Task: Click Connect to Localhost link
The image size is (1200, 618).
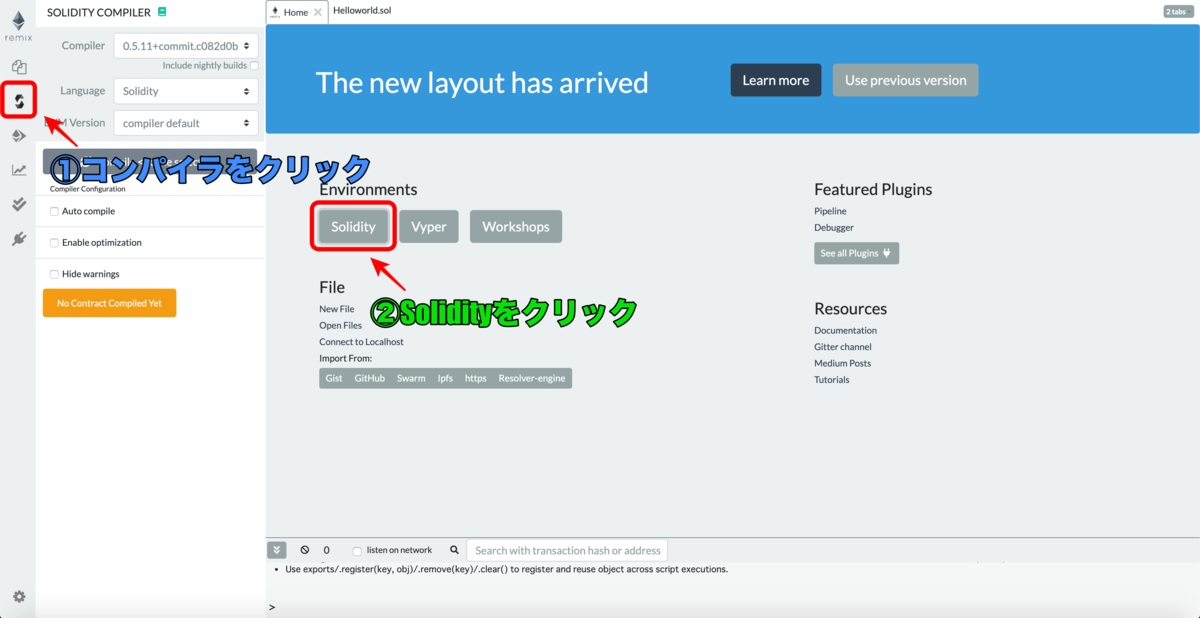Action: click(362, 342)
